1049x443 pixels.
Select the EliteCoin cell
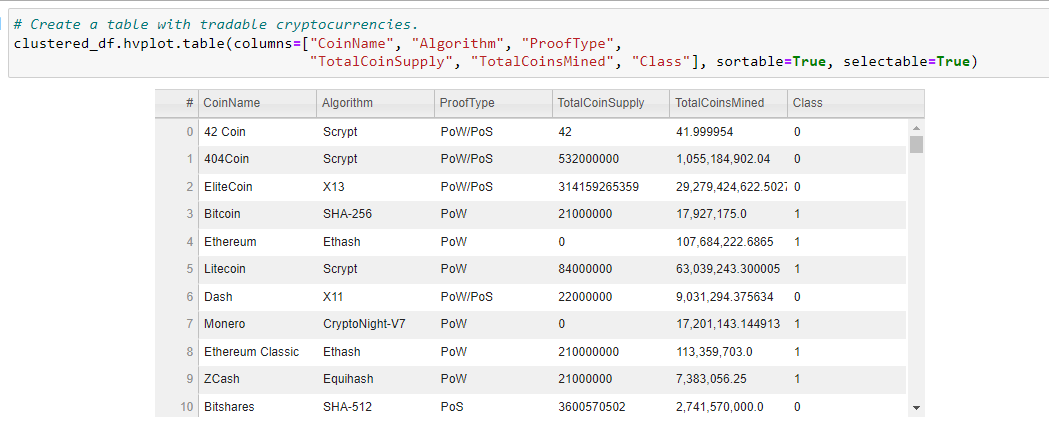point(258,187)
